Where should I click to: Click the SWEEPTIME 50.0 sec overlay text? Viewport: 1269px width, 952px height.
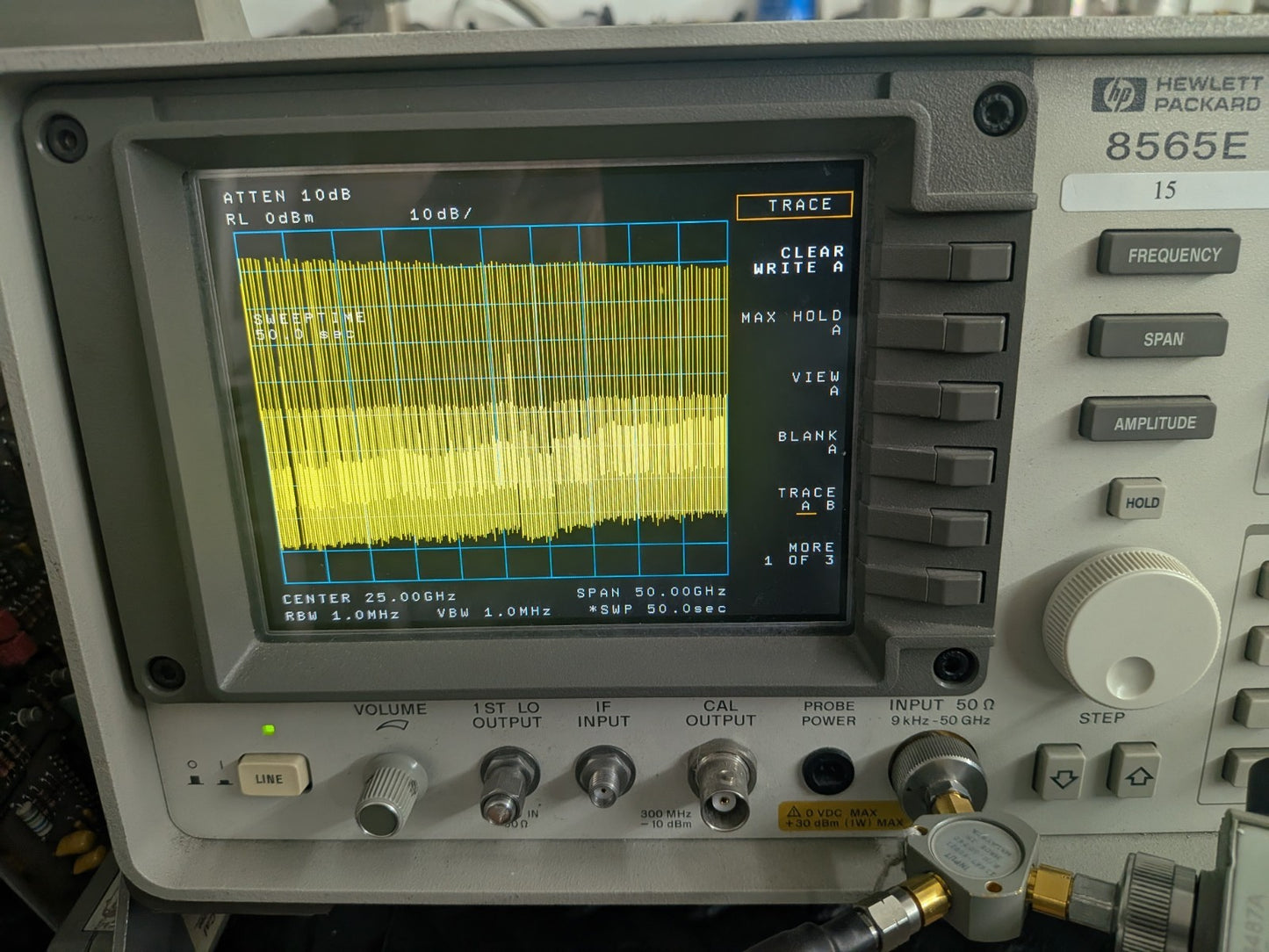(308, 326)
